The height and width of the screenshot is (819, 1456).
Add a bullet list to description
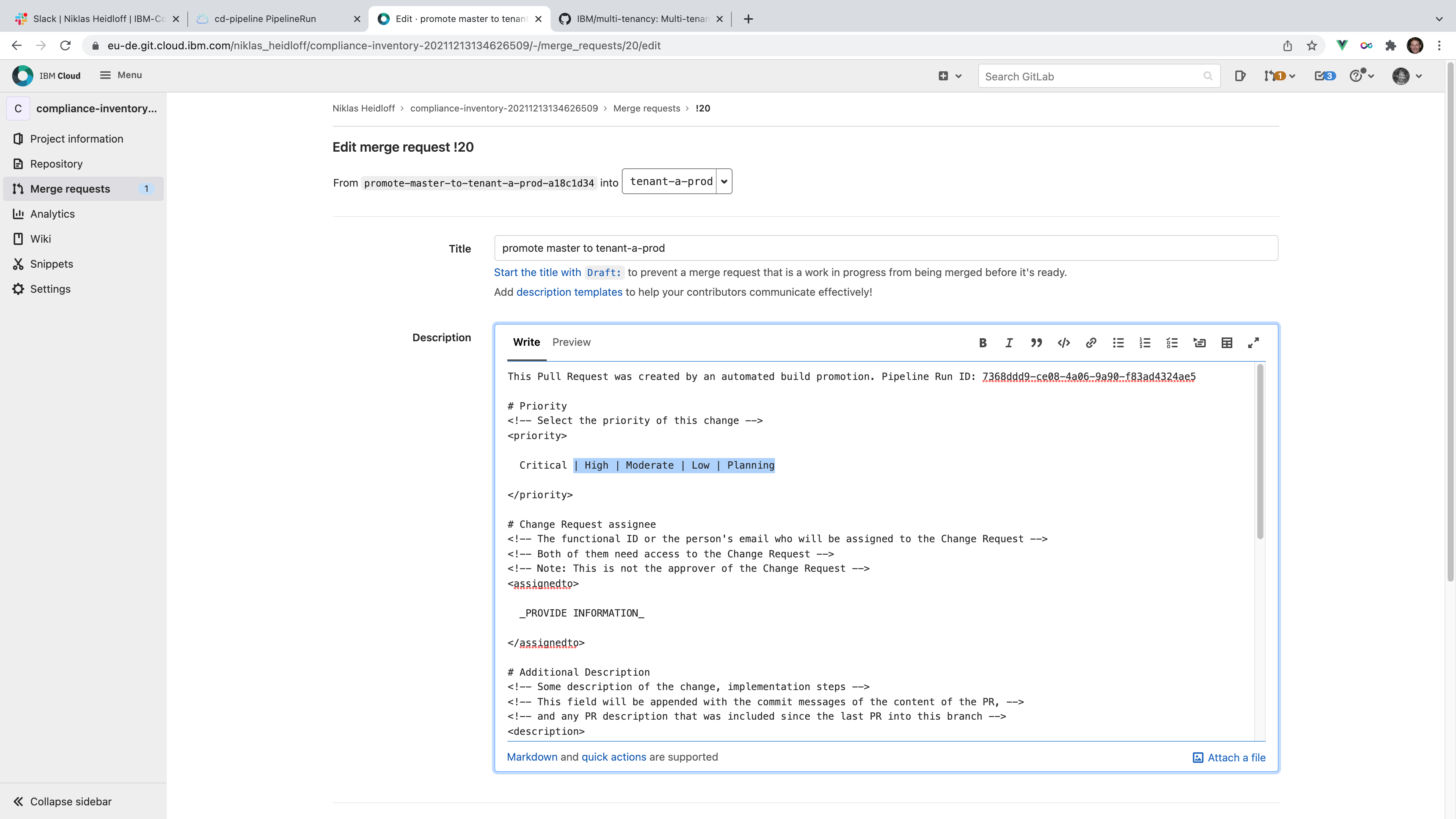(x=1118, y=342)
